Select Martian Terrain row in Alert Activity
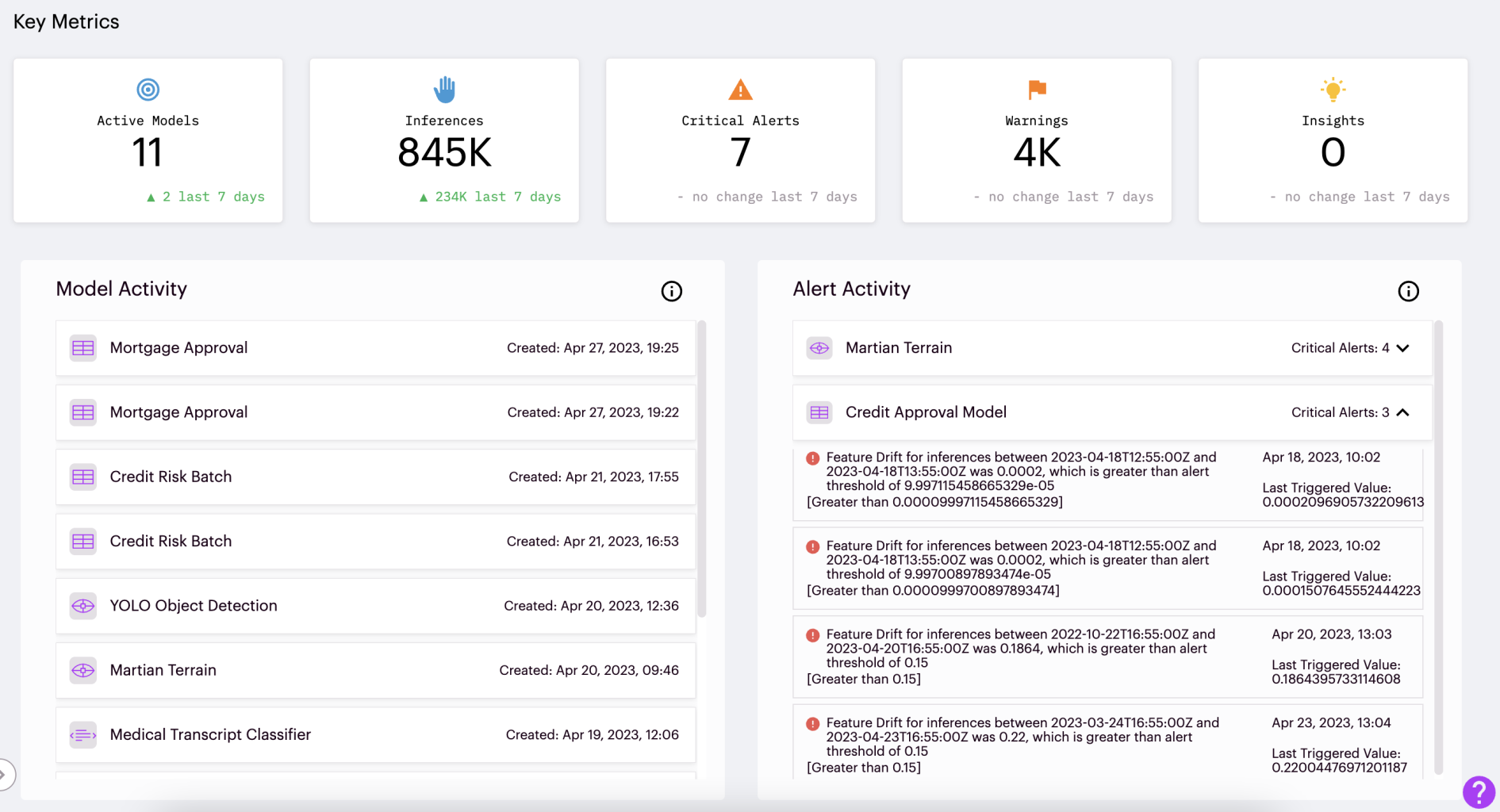 [1112, 348]
